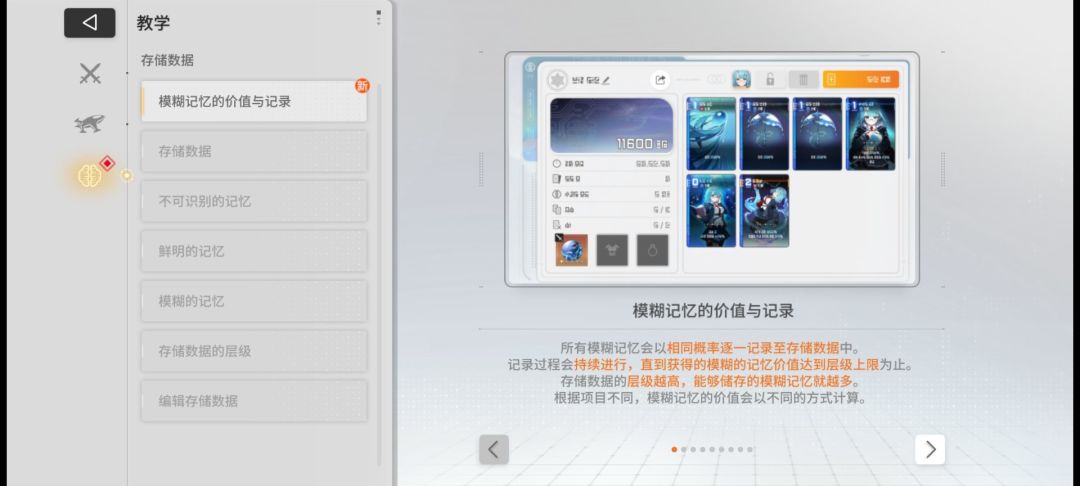The image size is (1080, 486).
Task: Click the share icon in the preview image
Action: coord(660,80)
